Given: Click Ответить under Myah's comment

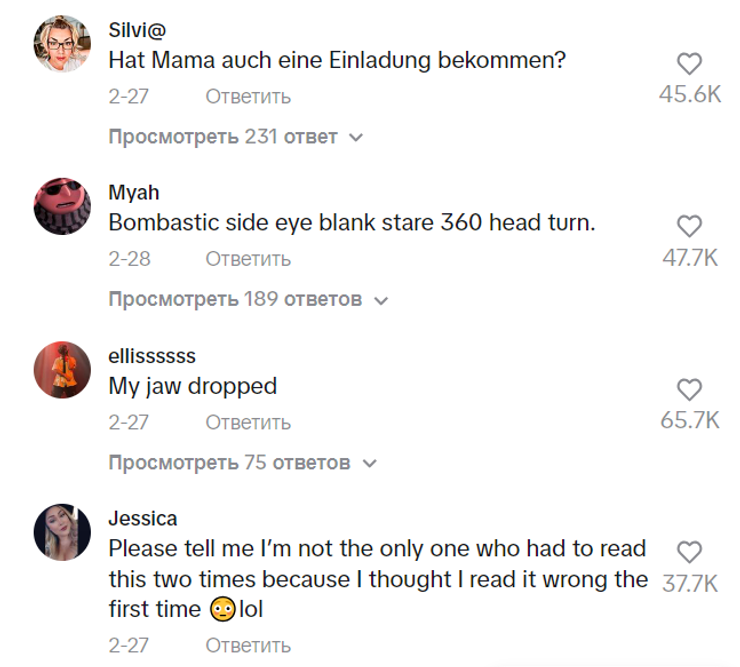Looking at the screenshot, I should [248, 259].
